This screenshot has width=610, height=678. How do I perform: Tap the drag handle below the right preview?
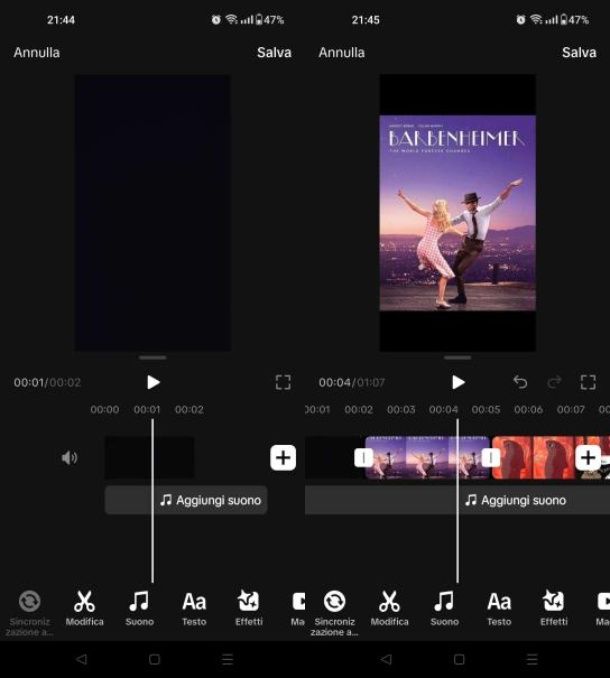457,358
